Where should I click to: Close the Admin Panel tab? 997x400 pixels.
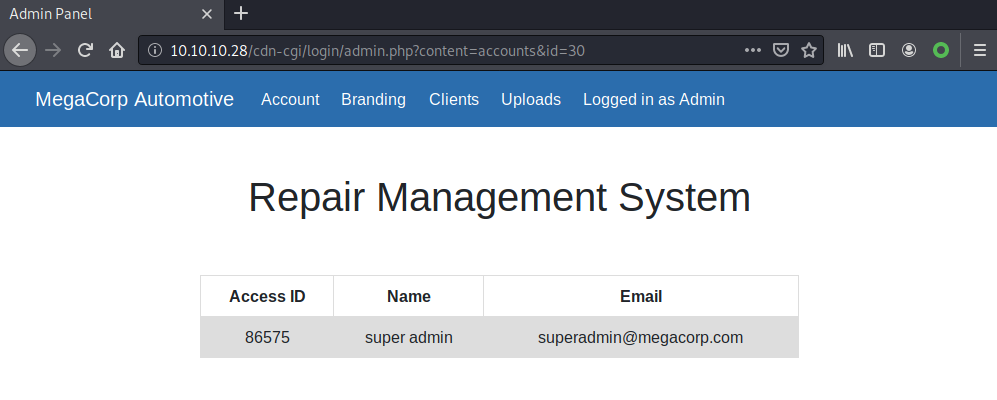pyautogui.click(x=207, y=14)
